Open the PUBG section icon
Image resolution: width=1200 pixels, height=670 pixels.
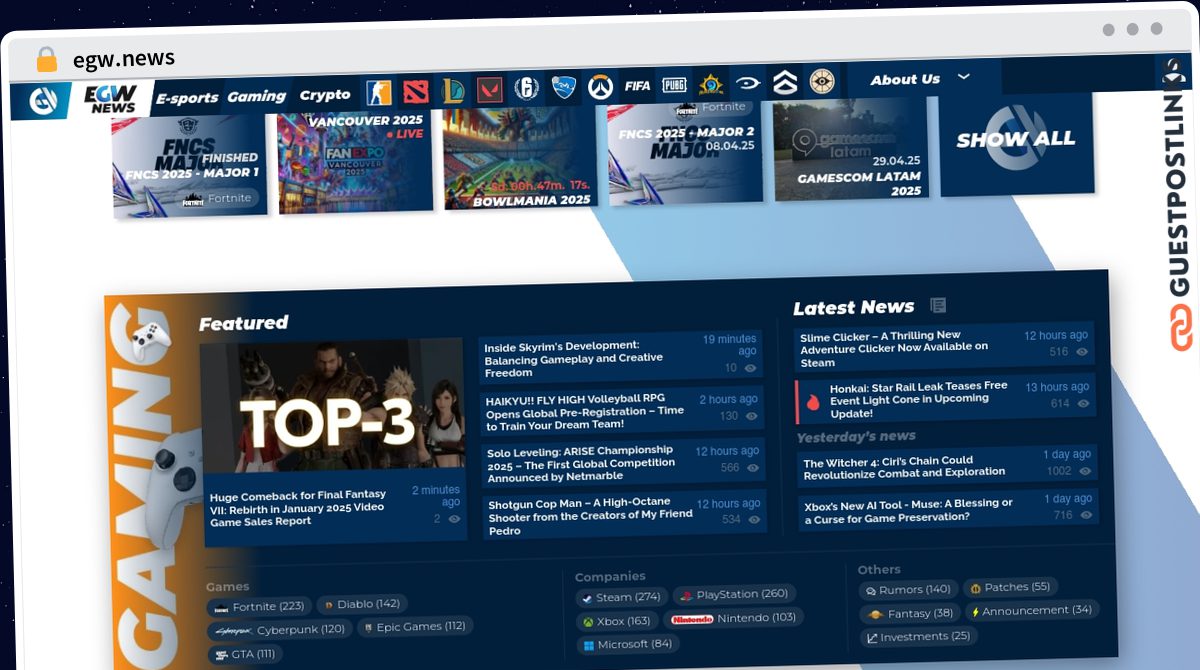click(674, 85)
